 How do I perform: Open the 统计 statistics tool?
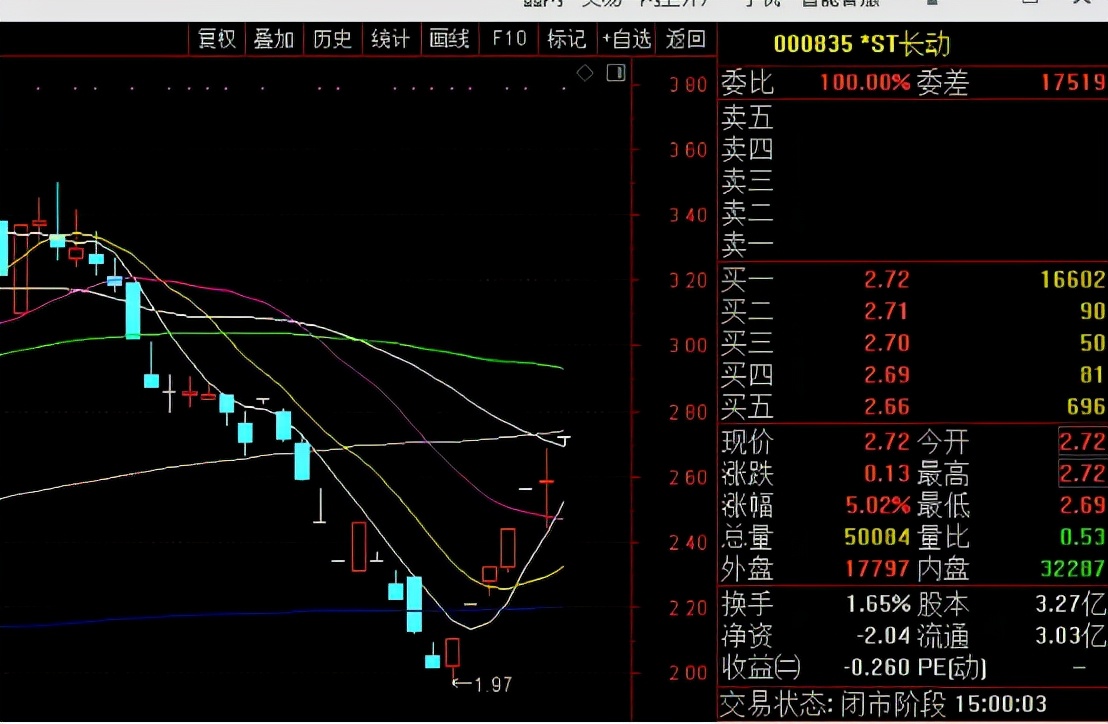390,39
